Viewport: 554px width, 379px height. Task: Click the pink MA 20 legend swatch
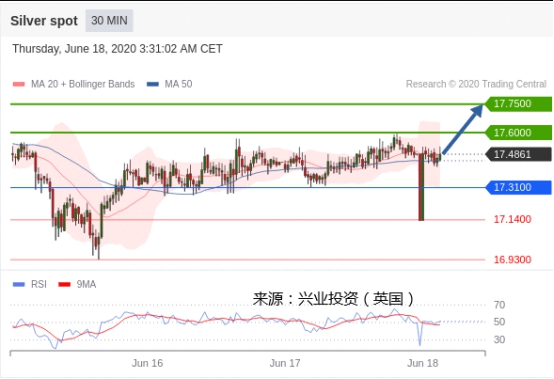tap(19, 84)
